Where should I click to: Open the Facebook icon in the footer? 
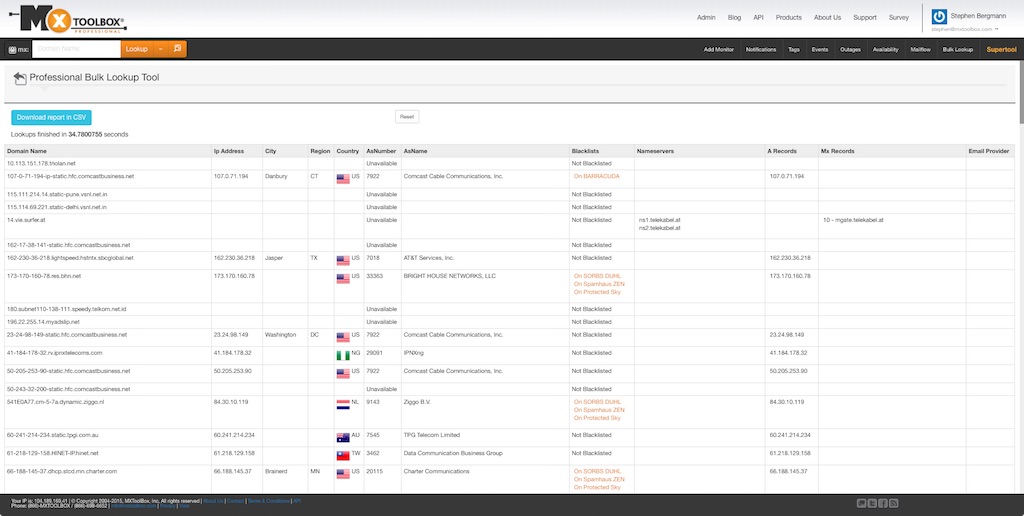882,503
